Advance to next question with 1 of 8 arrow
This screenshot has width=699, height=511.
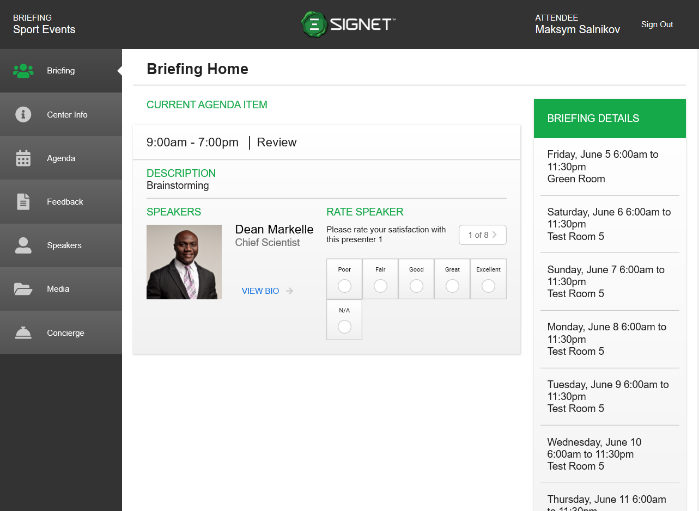[x=493, y=235]
